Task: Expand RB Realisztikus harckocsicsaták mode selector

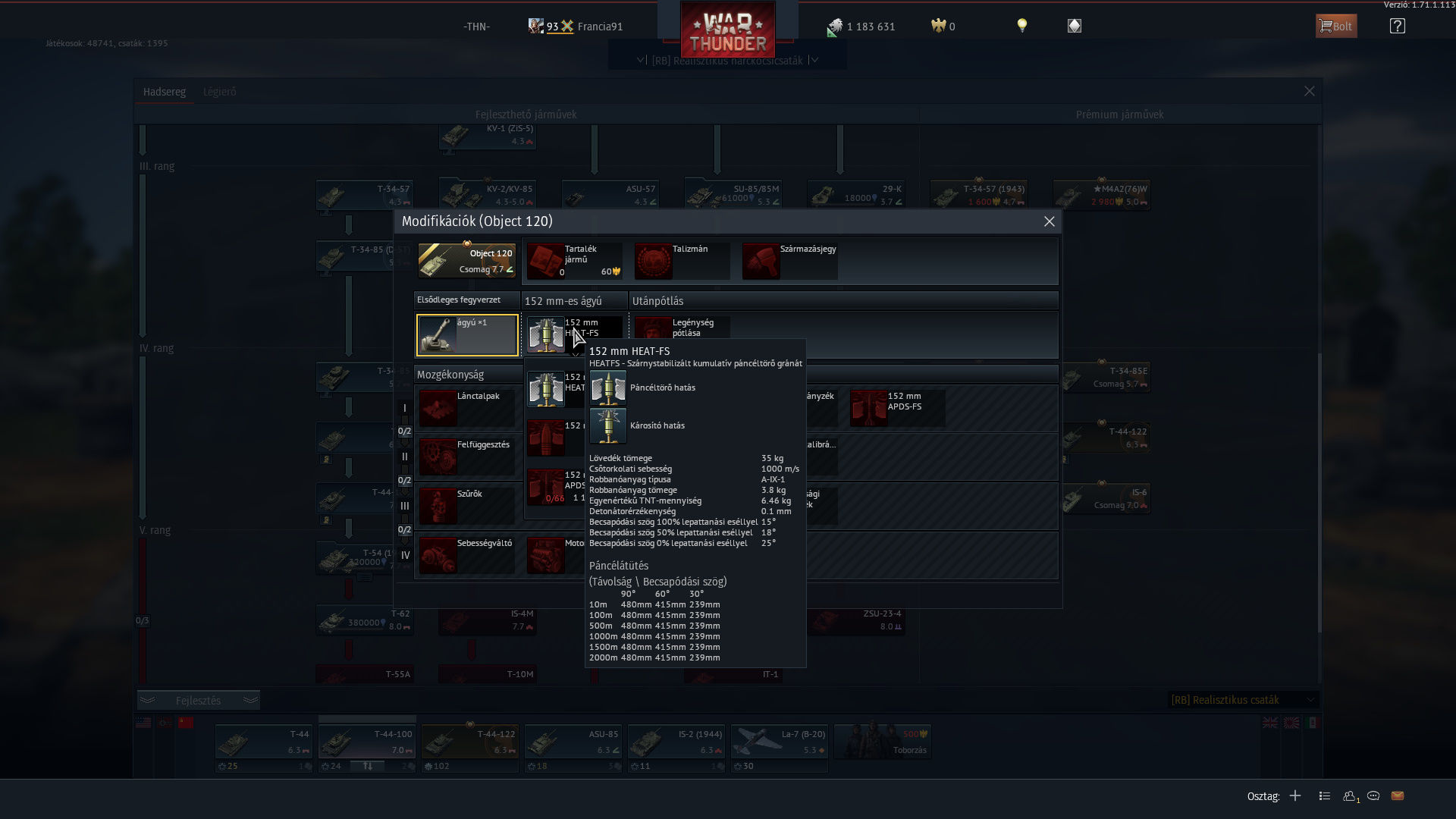Action: pyautogui.click(x=726, y=61)
